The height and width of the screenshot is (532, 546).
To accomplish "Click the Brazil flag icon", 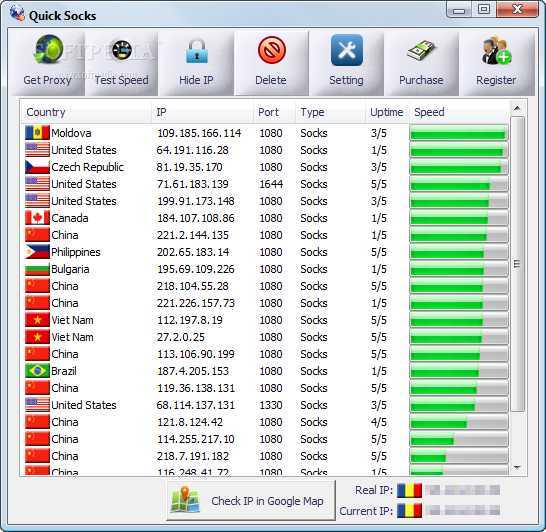I will (x=37, y=371).
